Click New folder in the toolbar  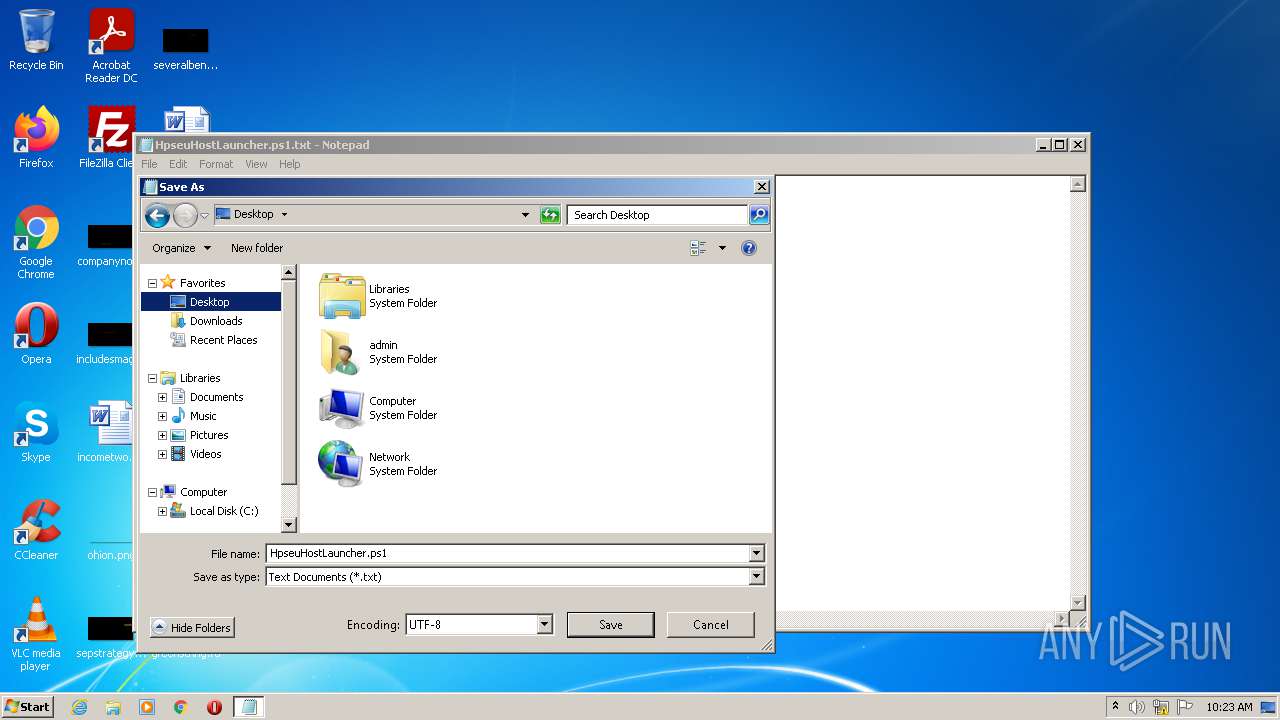257,248
